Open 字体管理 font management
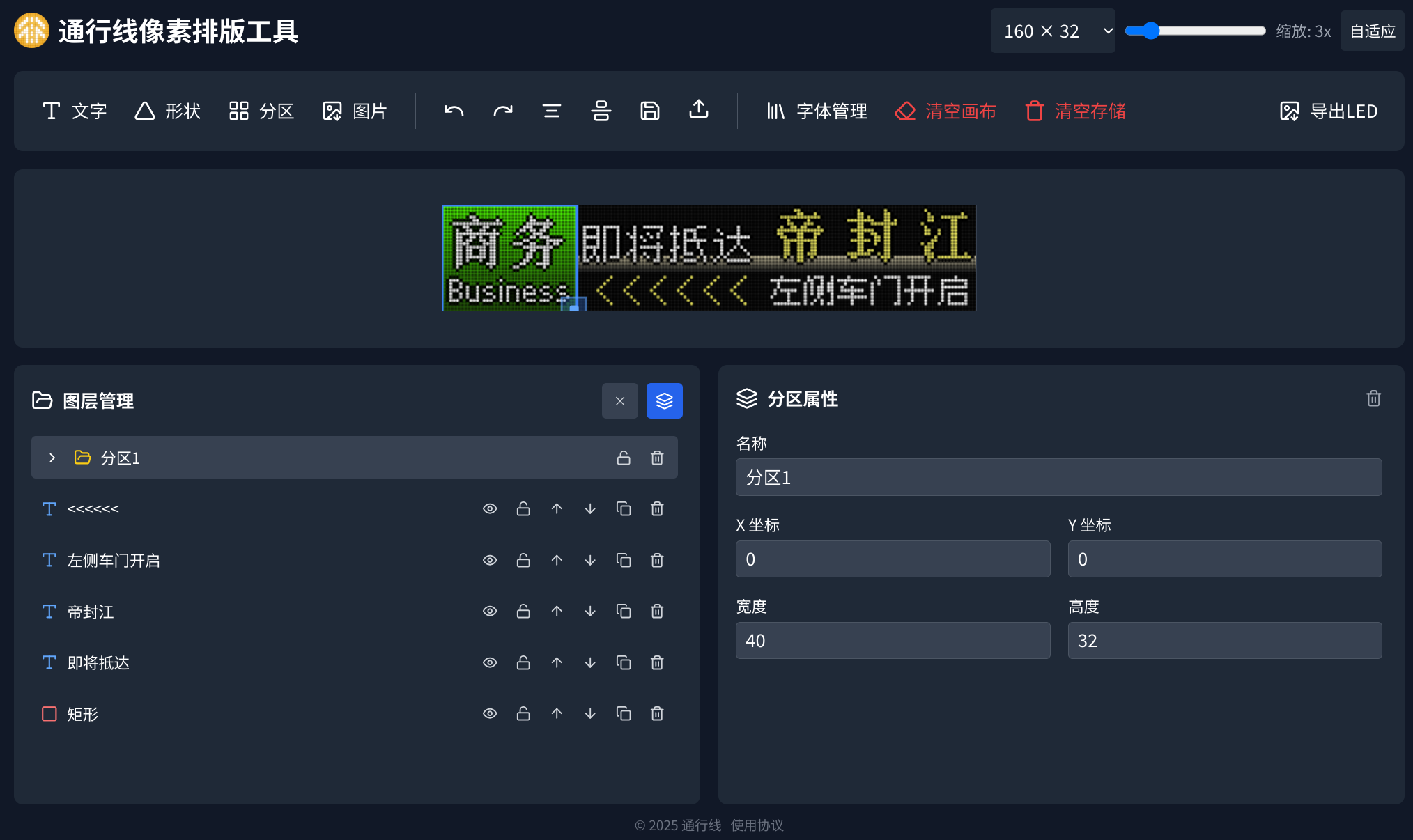Screen dimensions: 1413x840 pyautogui.click(x=815, y=111)
